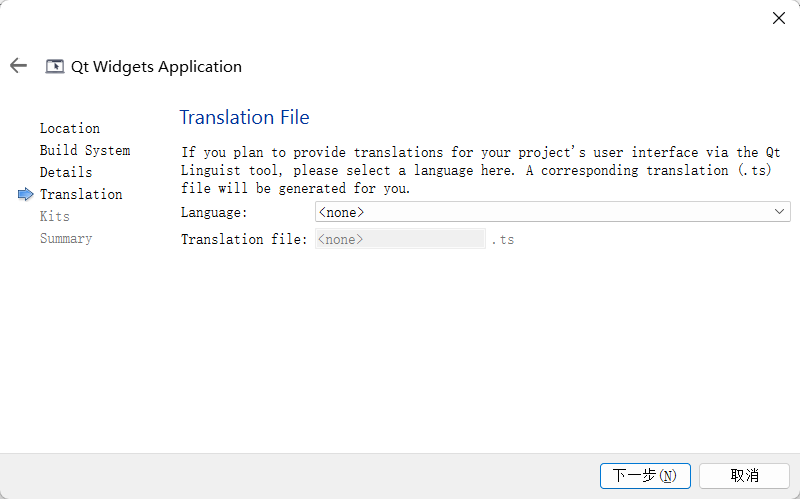The image size is (800, 499).
Task: Click the 取消 cancel button
Action: (x=744, y=476)
